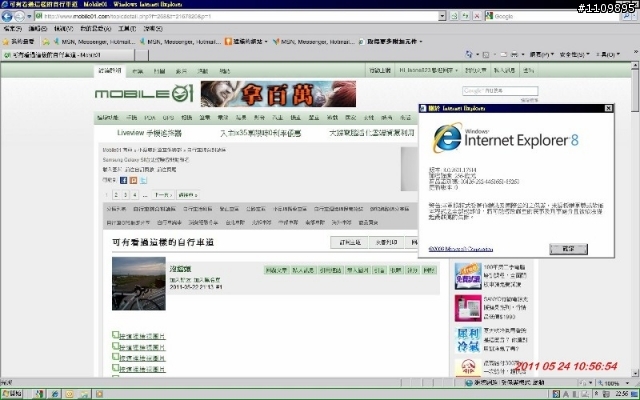
Task: Share the topic via orange Plurk icon
Action: tap(133, 180)
